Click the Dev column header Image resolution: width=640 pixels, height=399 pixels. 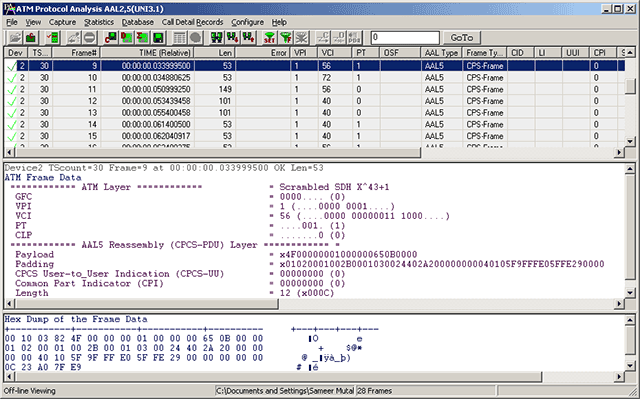click(16, 53)
